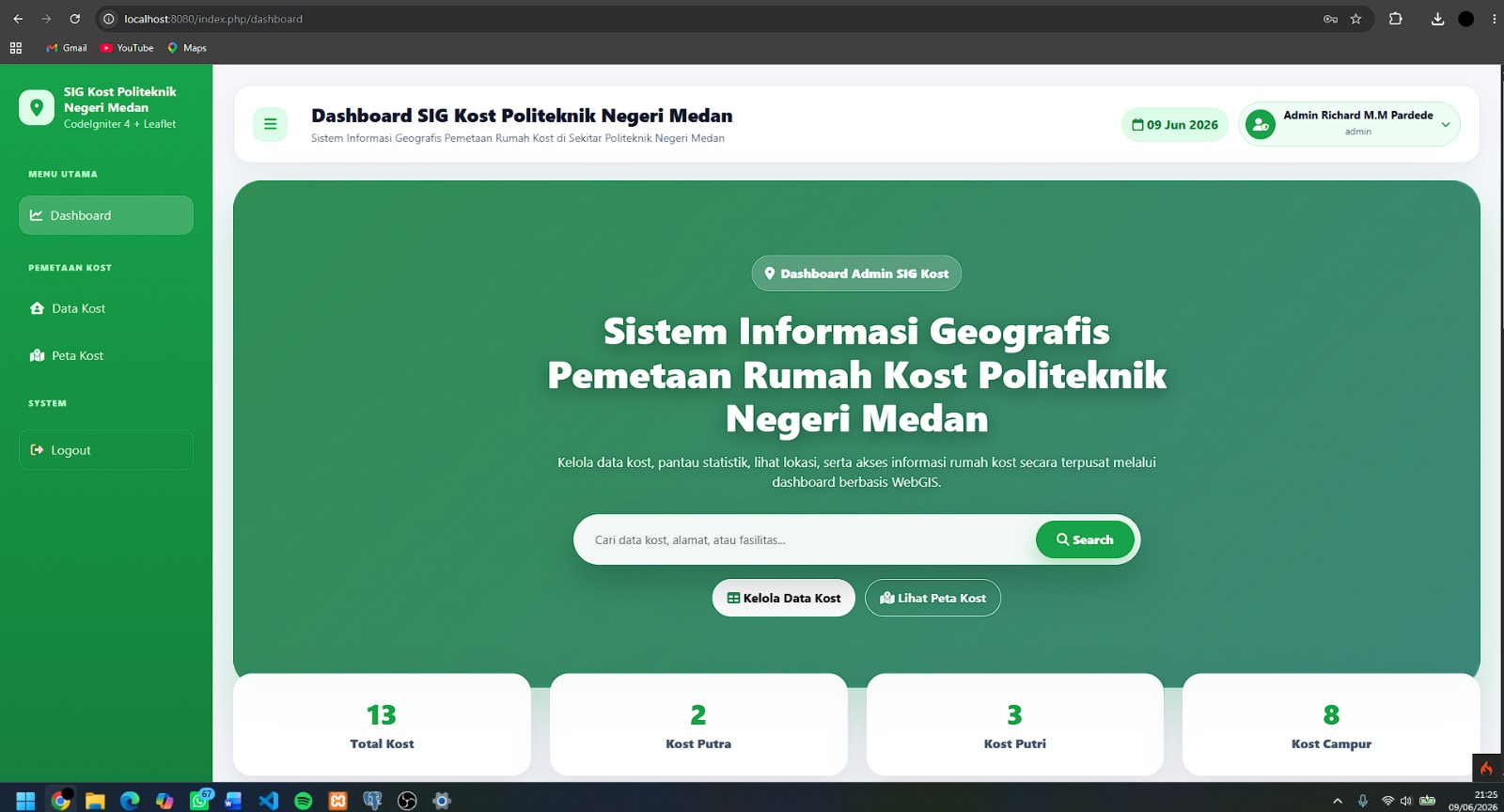The height and width of the screenshot is (812, 1504).
Task: Open the Peta Kost menu item
Action: point(106,355)
